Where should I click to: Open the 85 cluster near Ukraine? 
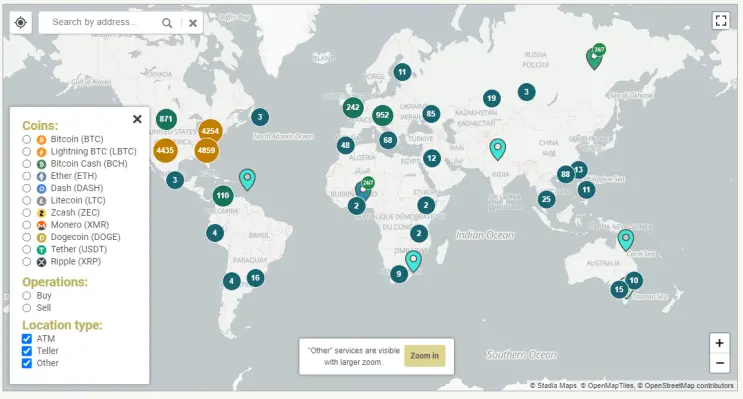431,114
